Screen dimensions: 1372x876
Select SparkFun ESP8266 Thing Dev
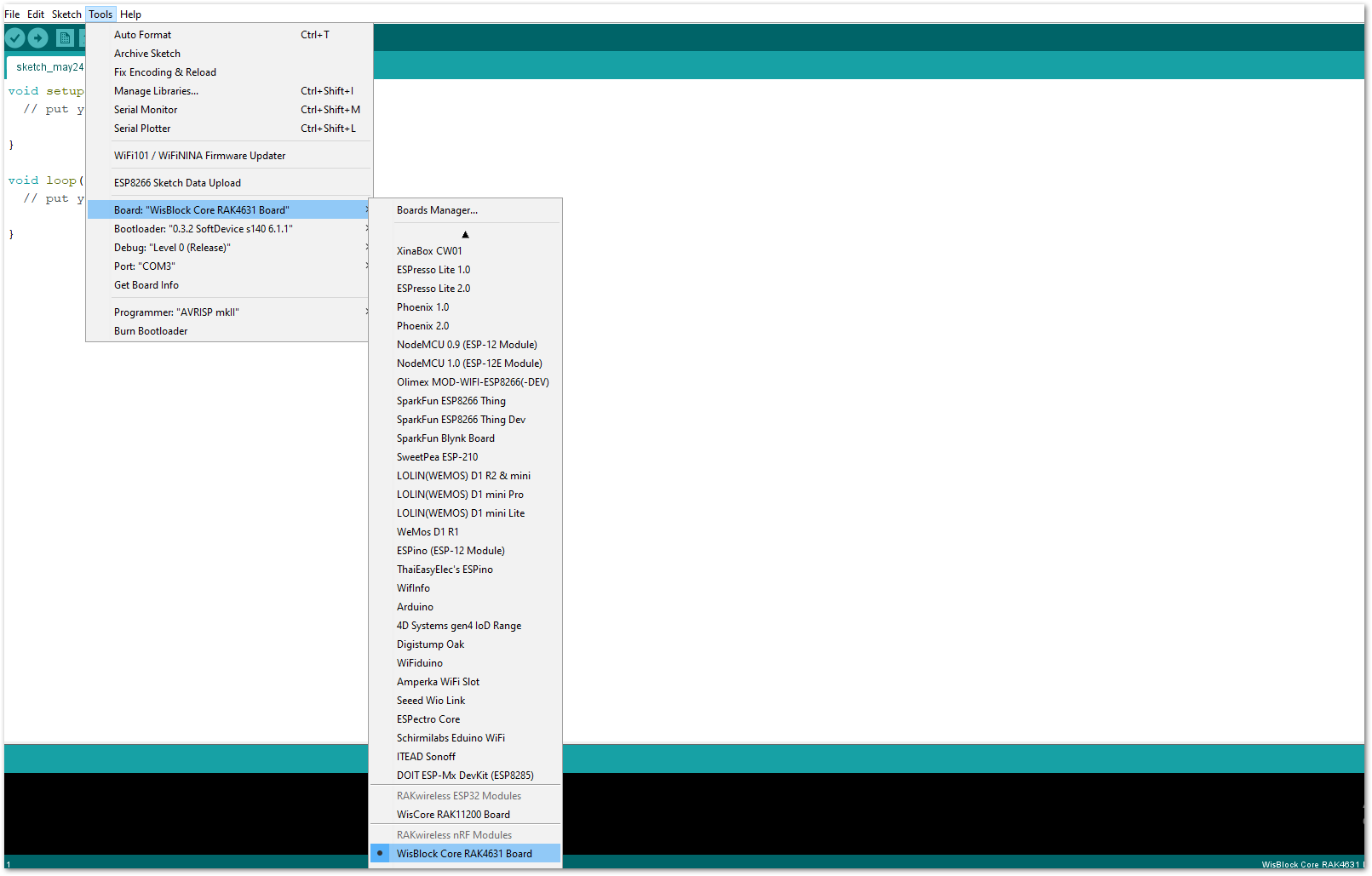[x=465, y=420]
